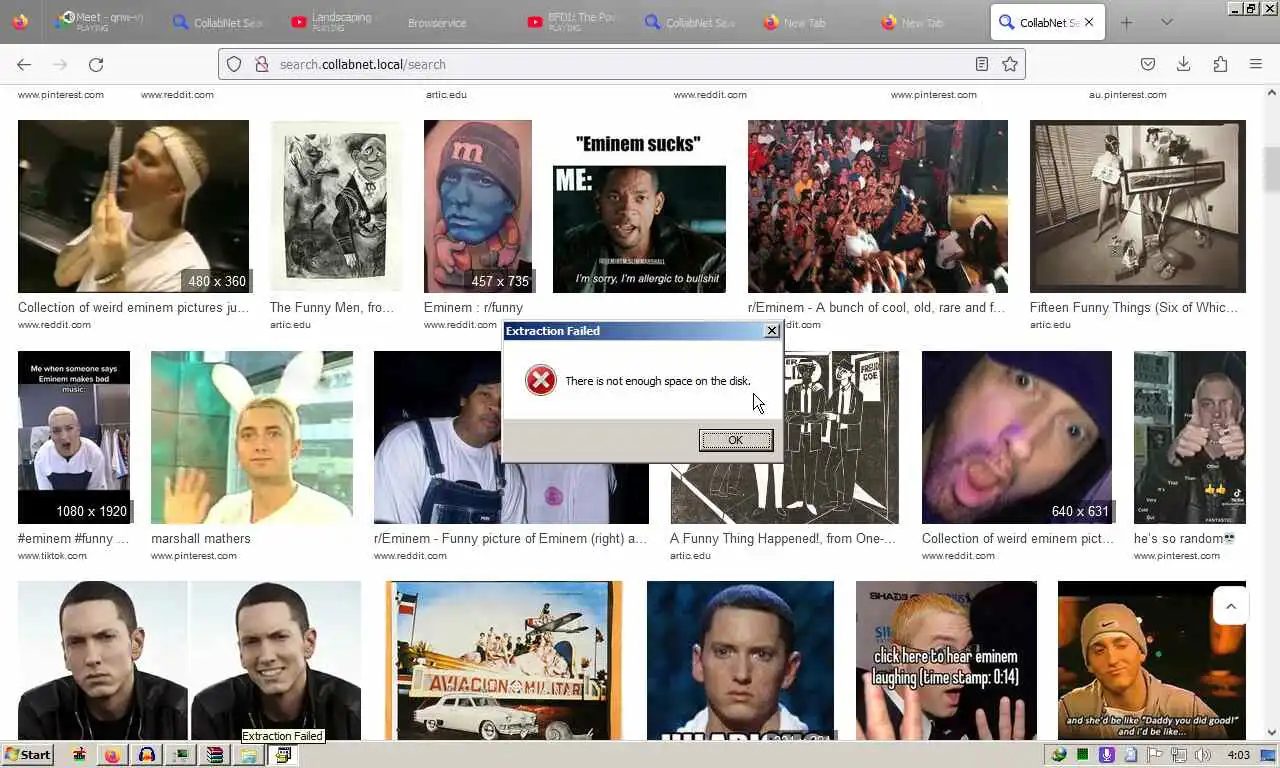This screenshot has width=1280, height=768.
Task: Open the Windows Start menu
Action: (x=28, y=755)
